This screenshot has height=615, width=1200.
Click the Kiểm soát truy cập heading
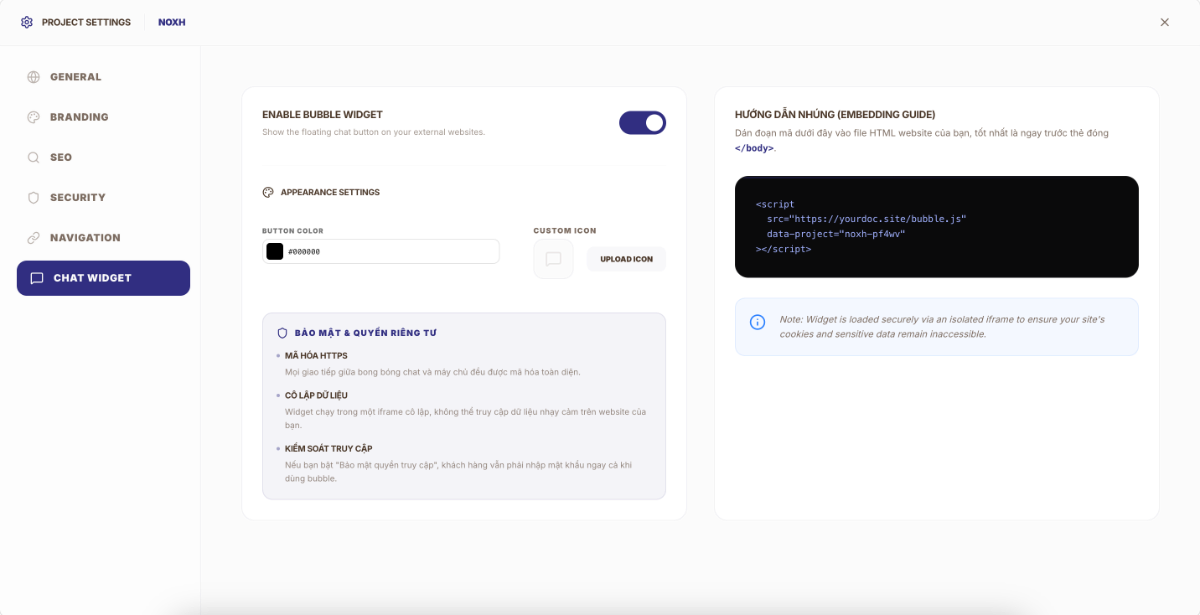(328, 449)
